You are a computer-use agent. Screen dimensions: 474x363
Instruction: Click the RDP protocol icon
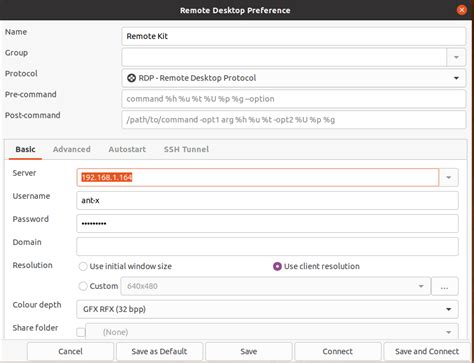coord(131,78)
